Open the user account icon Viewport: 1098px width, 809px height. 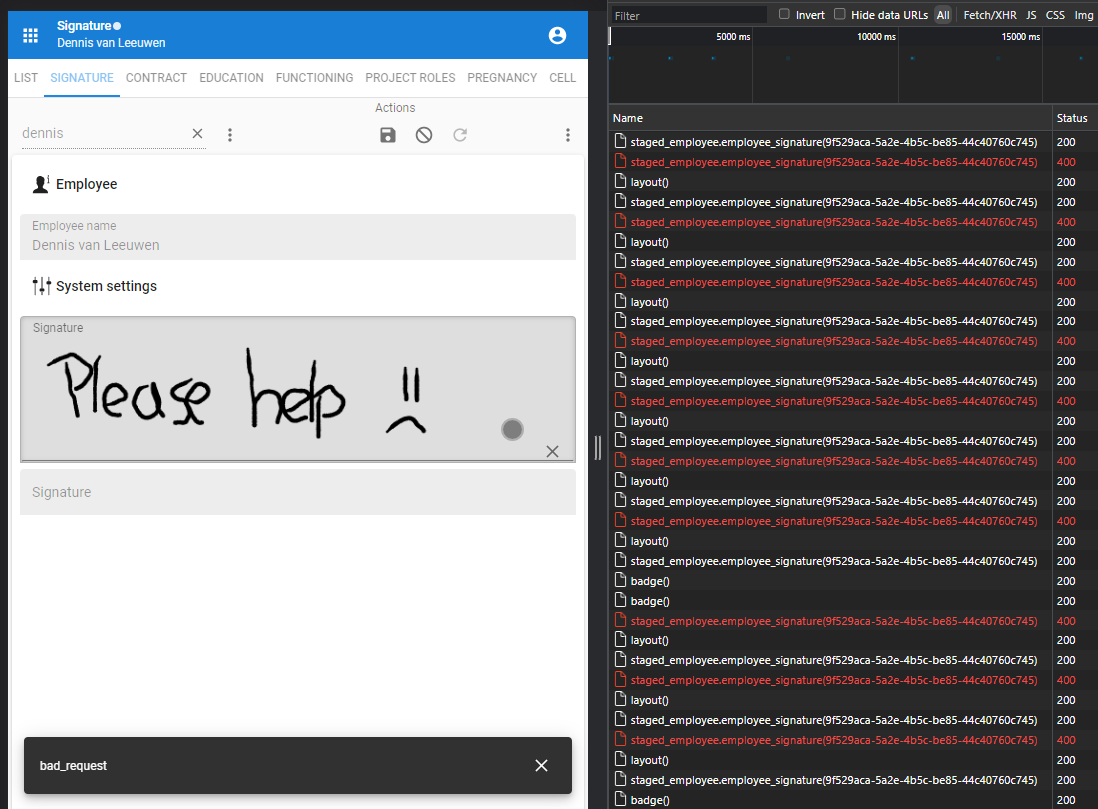click(x=557, y=35)
